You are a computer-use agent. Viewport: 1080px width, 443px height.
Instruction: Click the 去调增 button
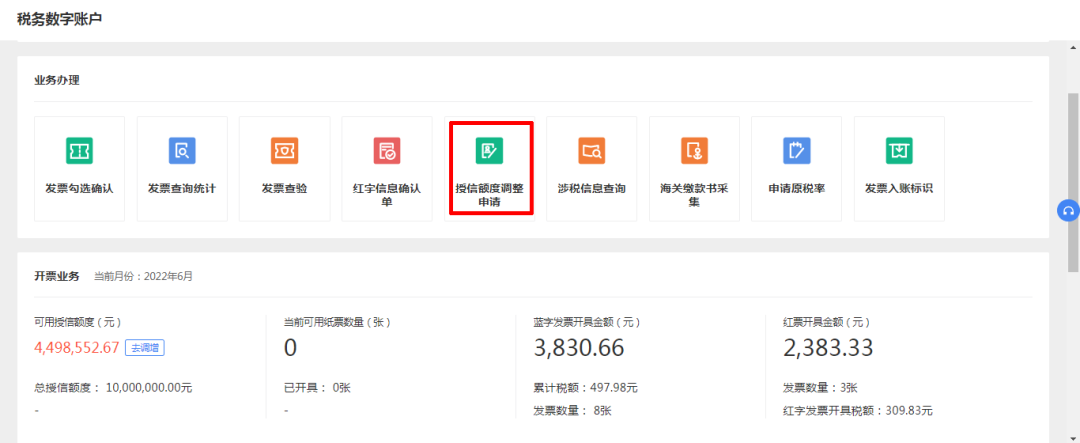coord(145,348)
